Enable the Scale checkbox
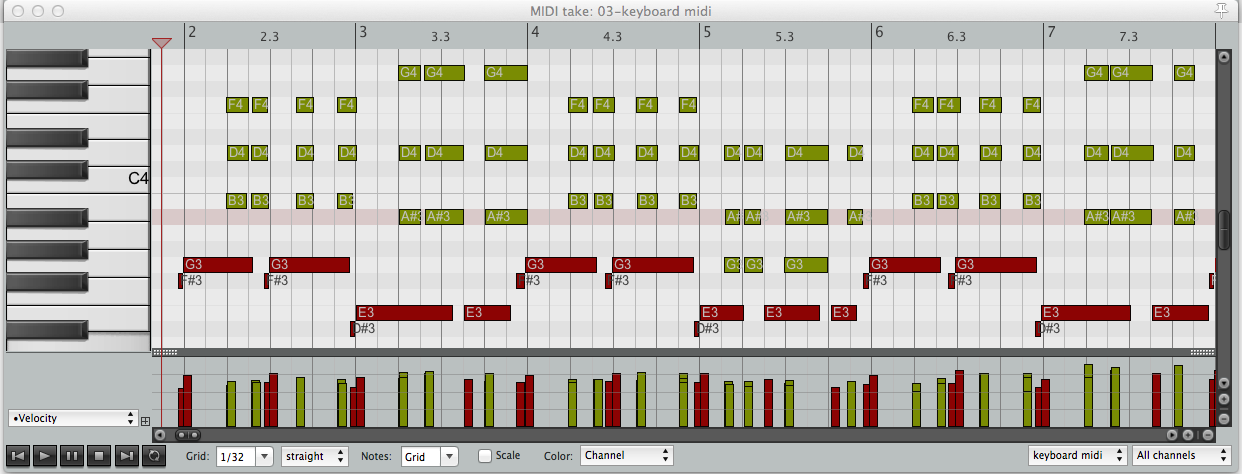Screen dimensions: 1242x474 [485, 456]
